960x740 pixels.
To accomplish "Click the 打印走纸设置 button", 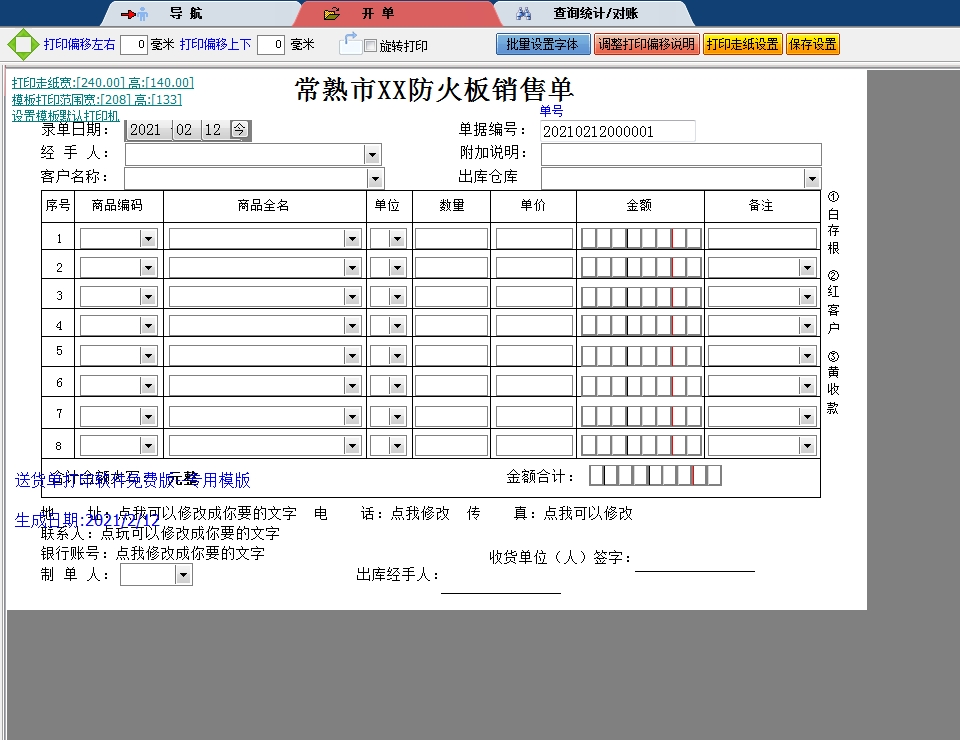I will tap(742, 44).
